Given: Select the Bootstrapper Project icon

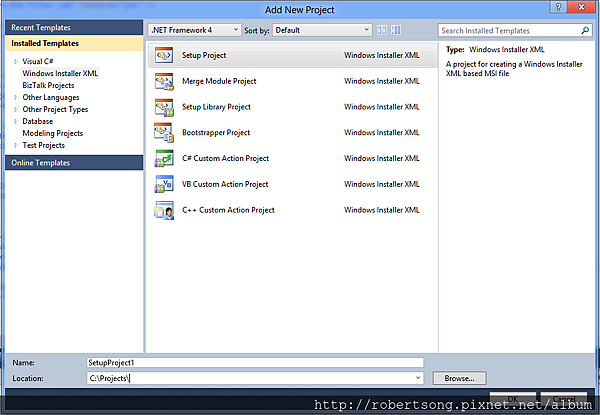Looking at the screenshot, I should point(164,133).
